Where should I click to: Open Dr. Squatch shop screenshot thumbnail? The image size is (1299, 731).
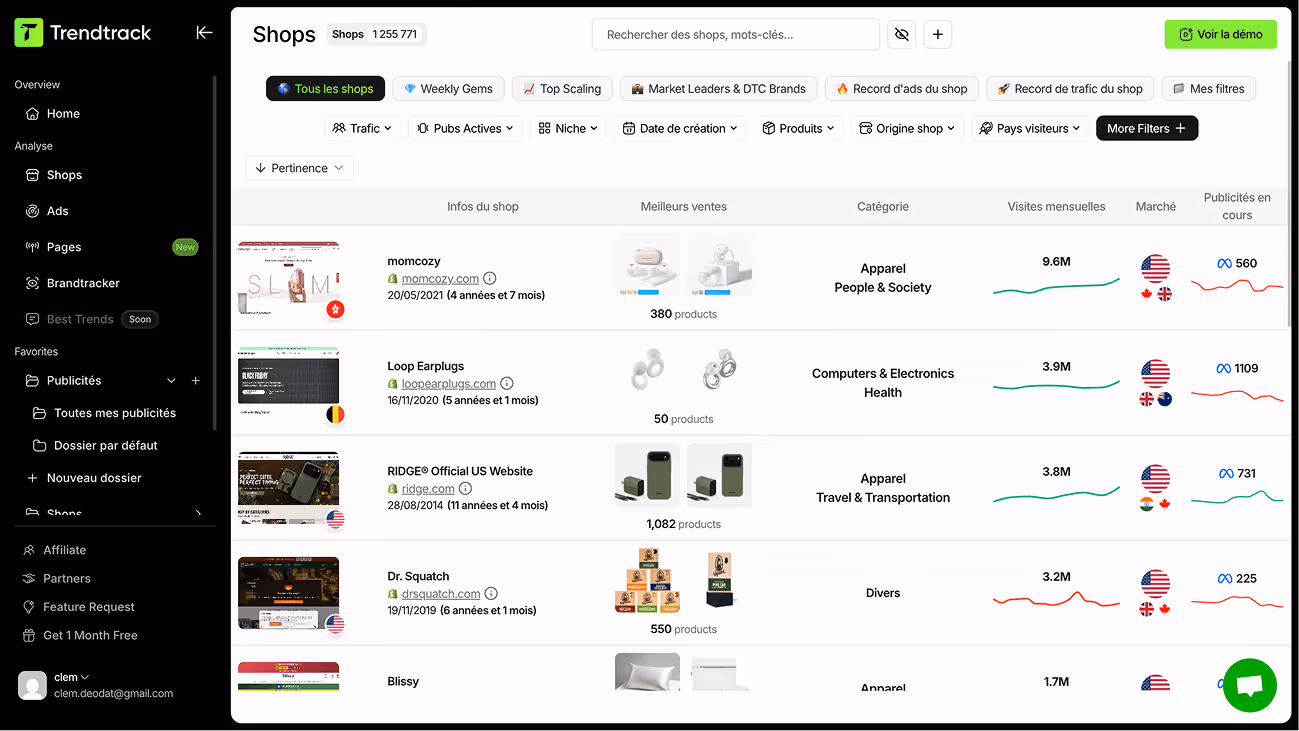[x=288, y=593]
